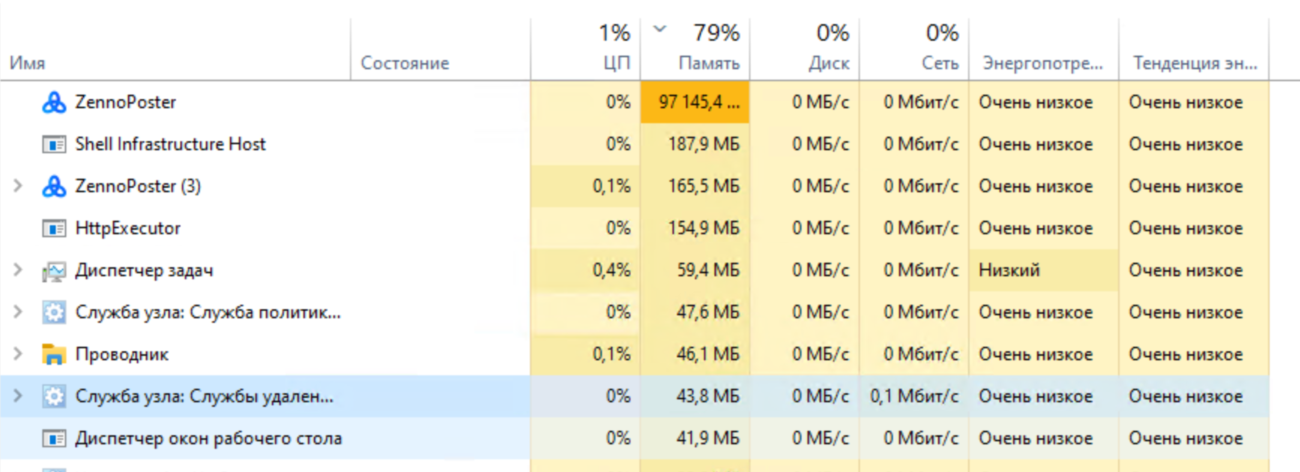Expand the Диспетчер задач process group

pos(16,270)
